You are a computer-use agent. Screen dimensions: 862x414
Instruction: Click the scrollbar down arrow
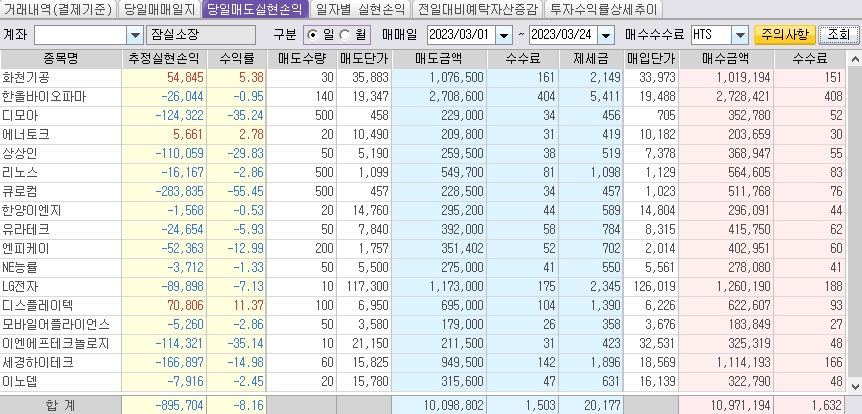coord(853,383)
